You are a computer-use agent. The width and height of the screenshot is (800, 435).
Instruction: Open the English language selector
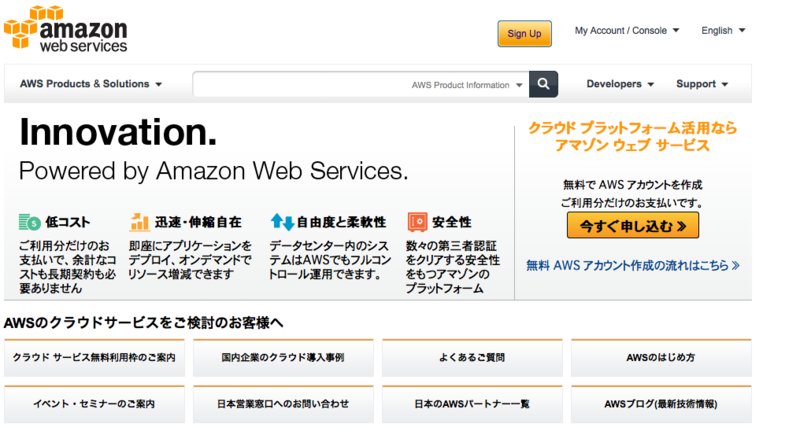[723, 31]
